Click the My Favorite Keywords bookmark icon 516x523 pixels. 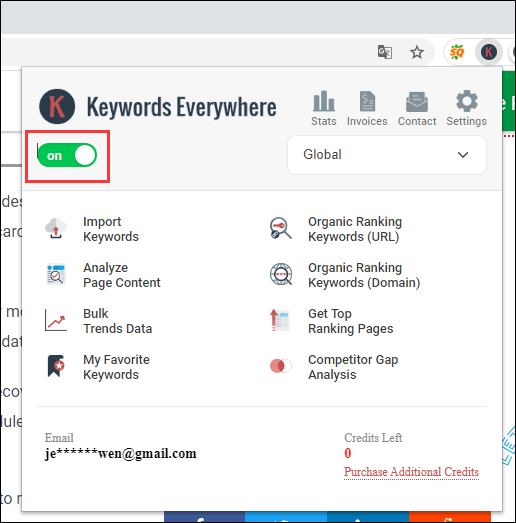pyautogui.click(x=56, y=366)
